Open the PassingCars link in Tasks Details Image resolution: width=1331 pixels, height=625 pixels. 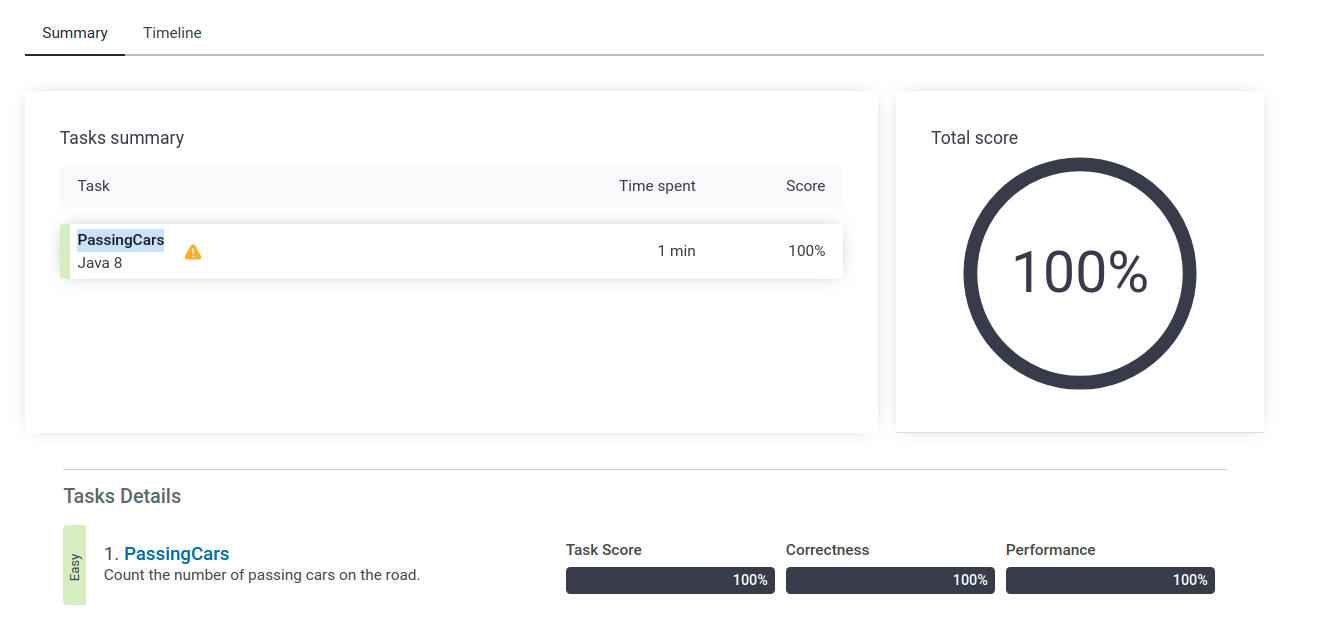(177, 554)
